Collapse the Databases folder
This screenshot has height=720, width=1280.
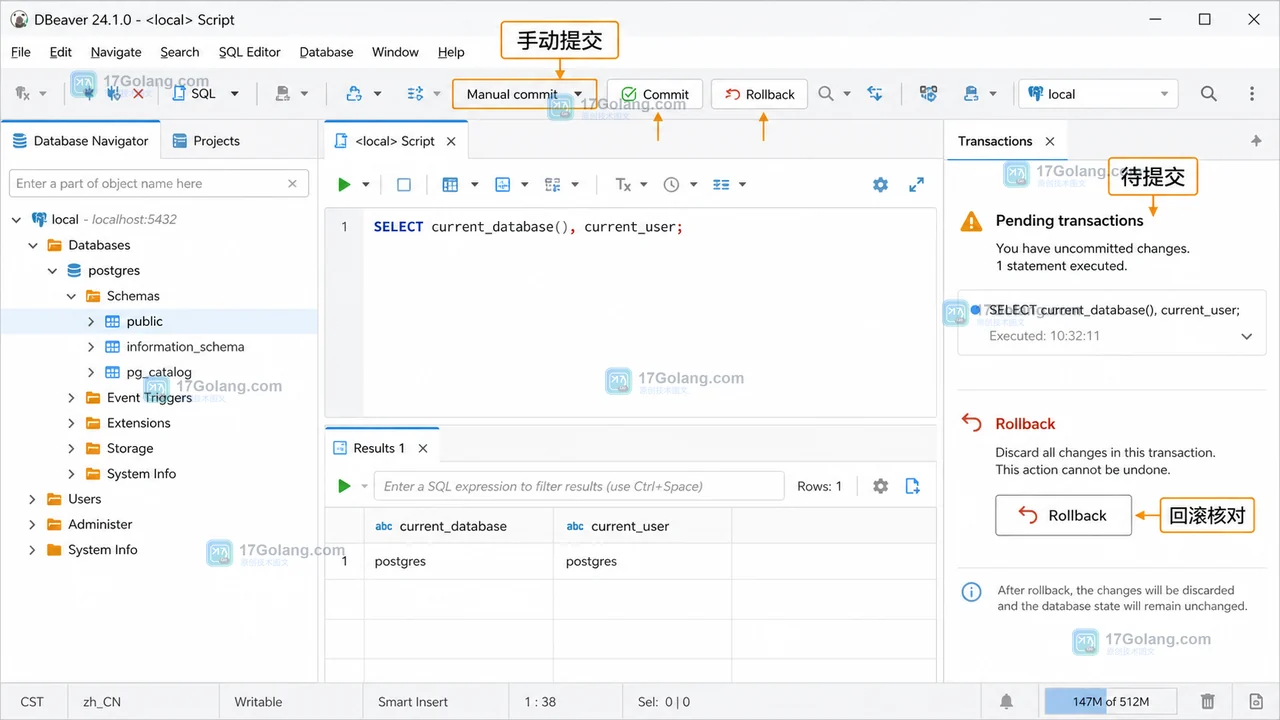click(x=33, y=245)
